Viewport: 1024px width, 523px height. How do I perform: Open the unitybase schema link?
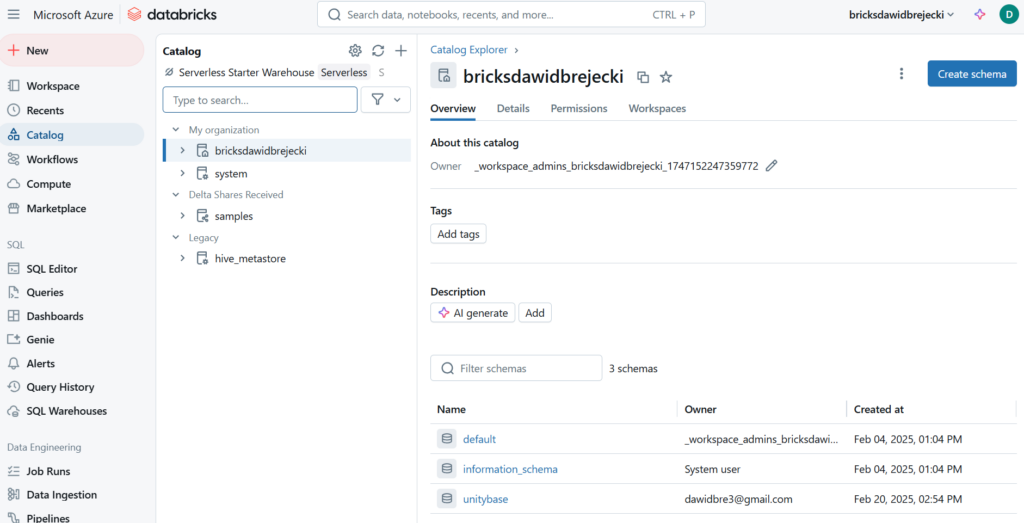(485, 499)
